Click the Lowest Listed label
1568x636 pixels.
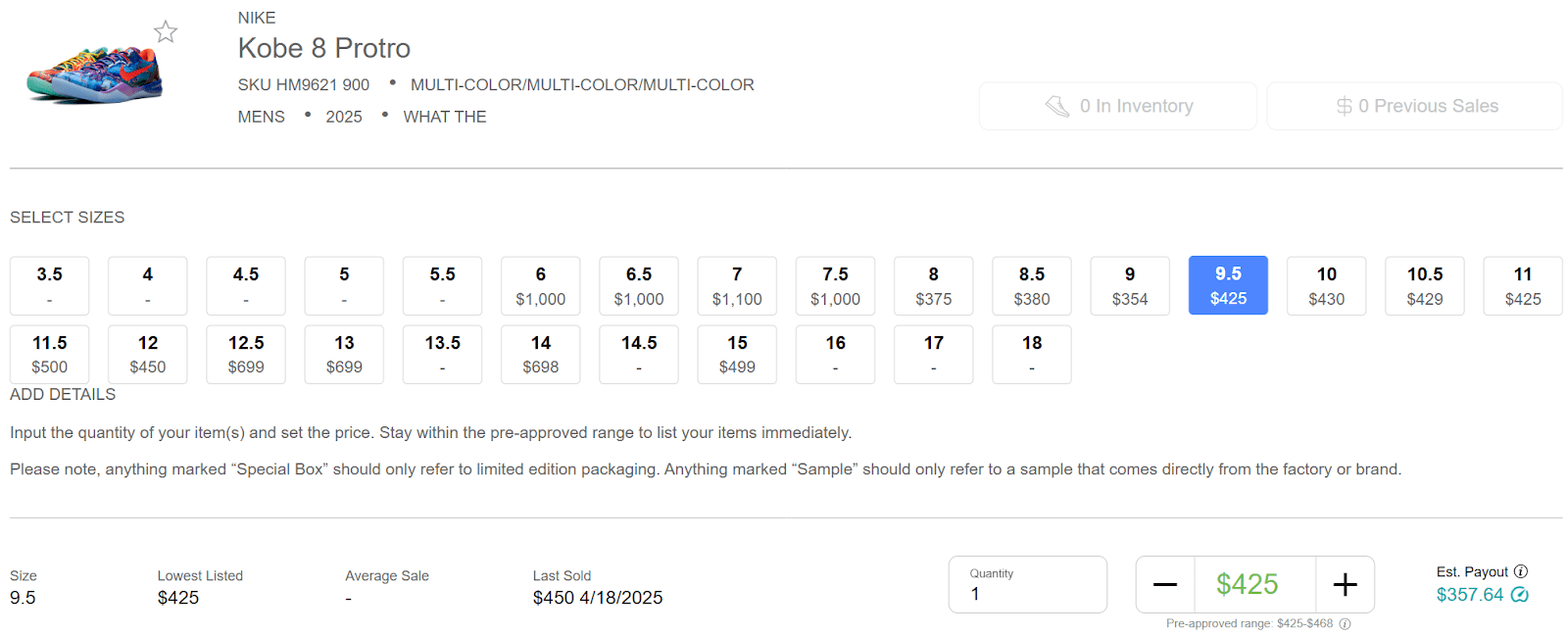click(x=200, y=576)
